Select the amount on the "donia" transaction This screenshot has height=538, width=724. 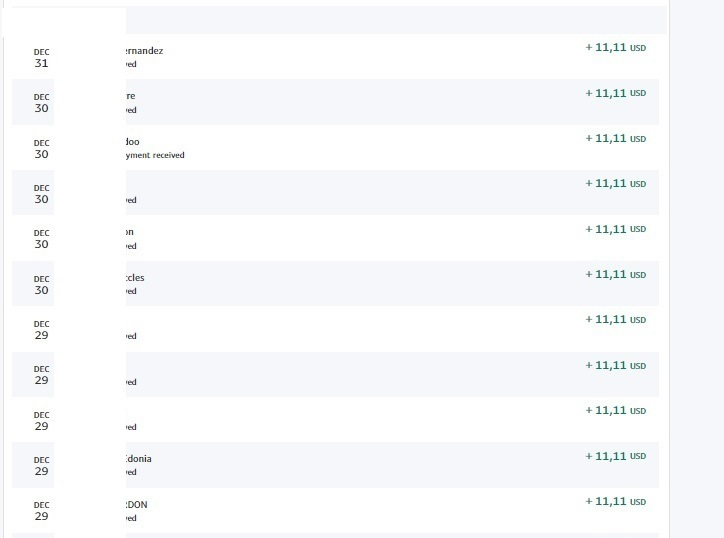(x=615, y=456)
